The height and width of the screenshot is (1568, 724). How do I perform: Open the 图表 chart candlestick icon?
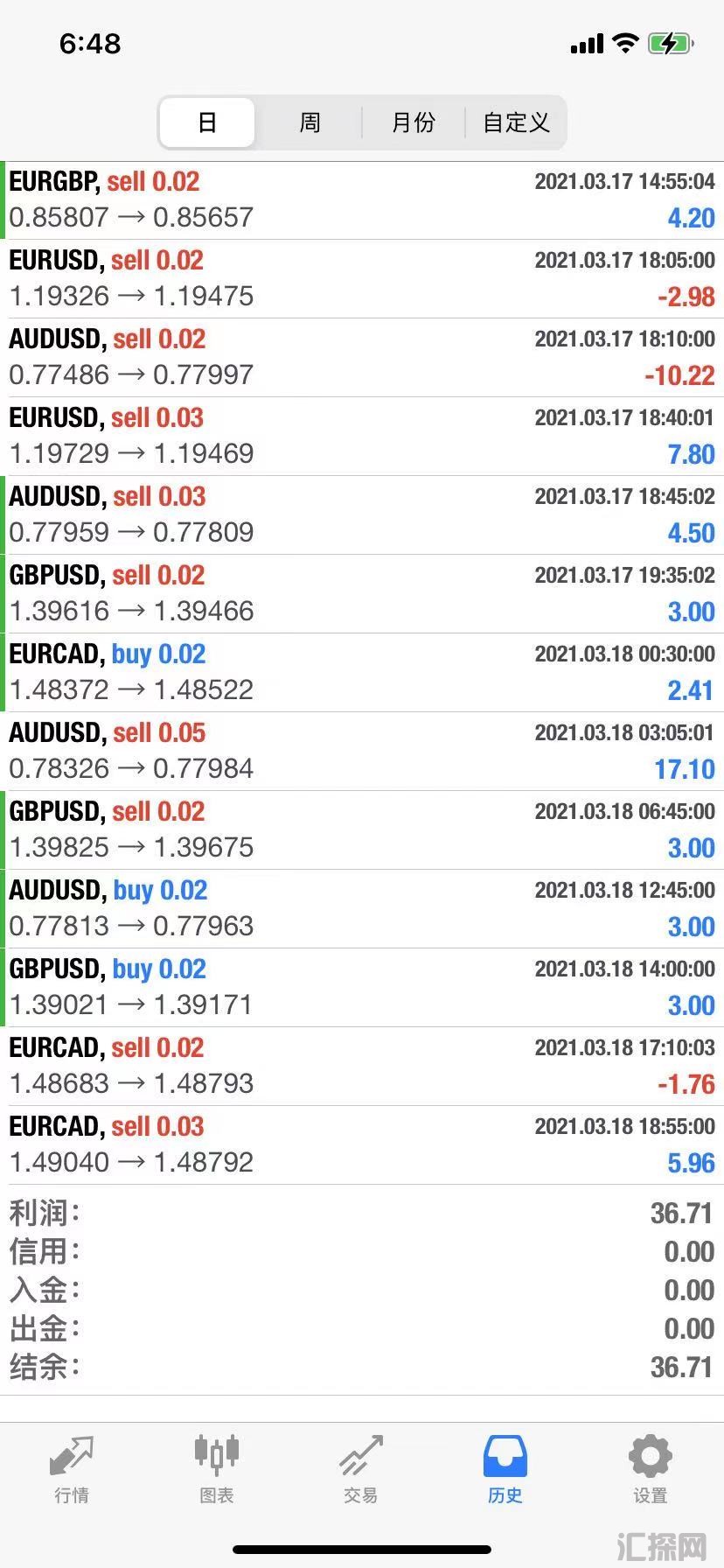(x=216, y=1455)
